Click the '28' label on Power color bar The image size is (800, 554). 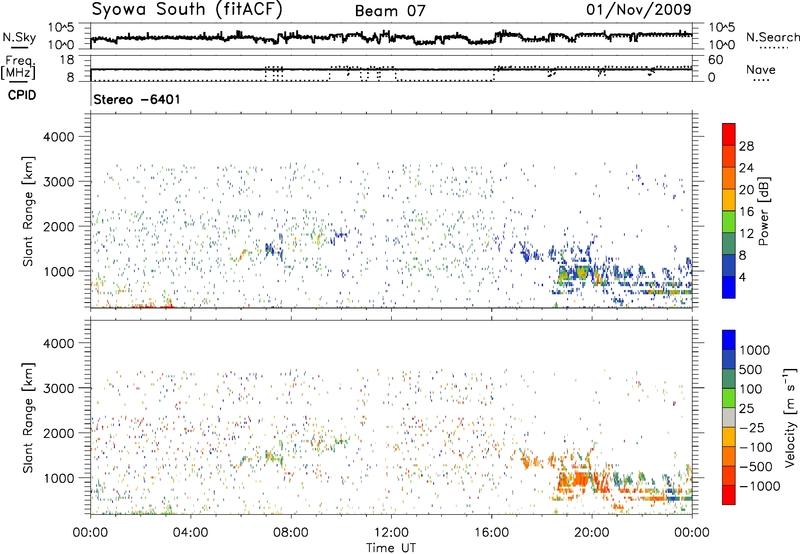(x=746, y=146)
